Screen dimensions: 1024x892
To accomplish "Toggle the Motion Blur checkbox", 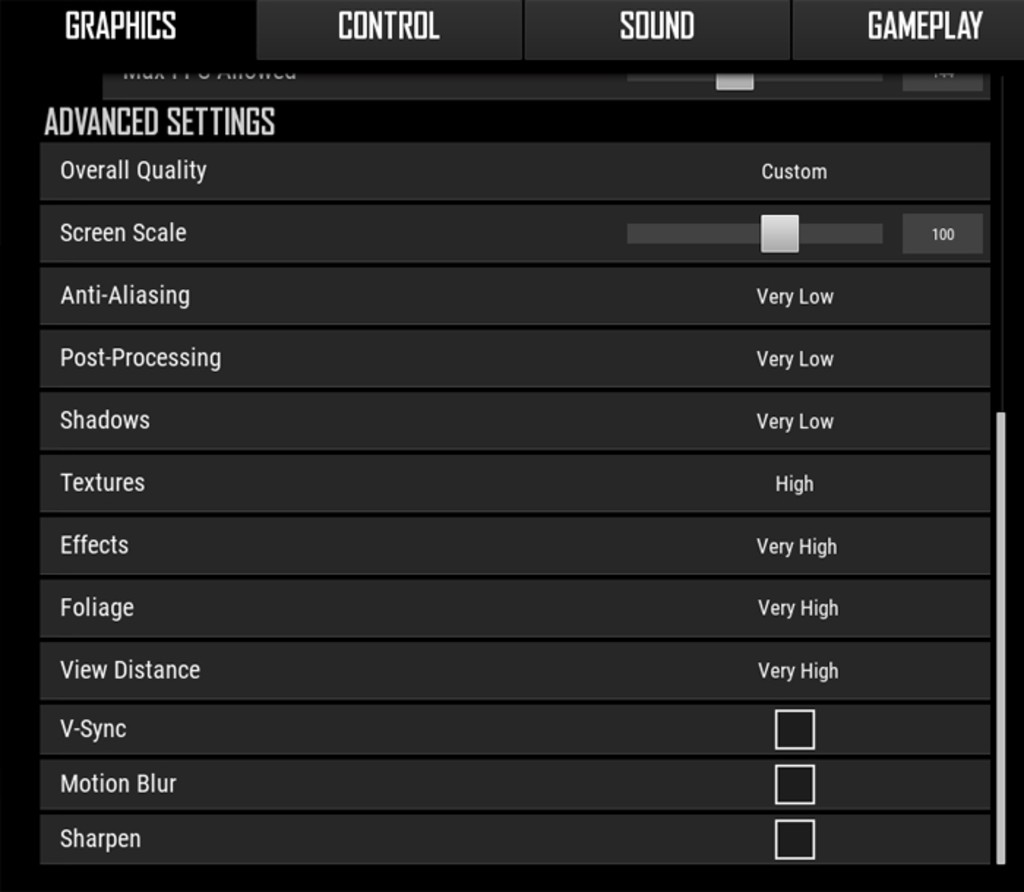I will click(x=795, y=784).
